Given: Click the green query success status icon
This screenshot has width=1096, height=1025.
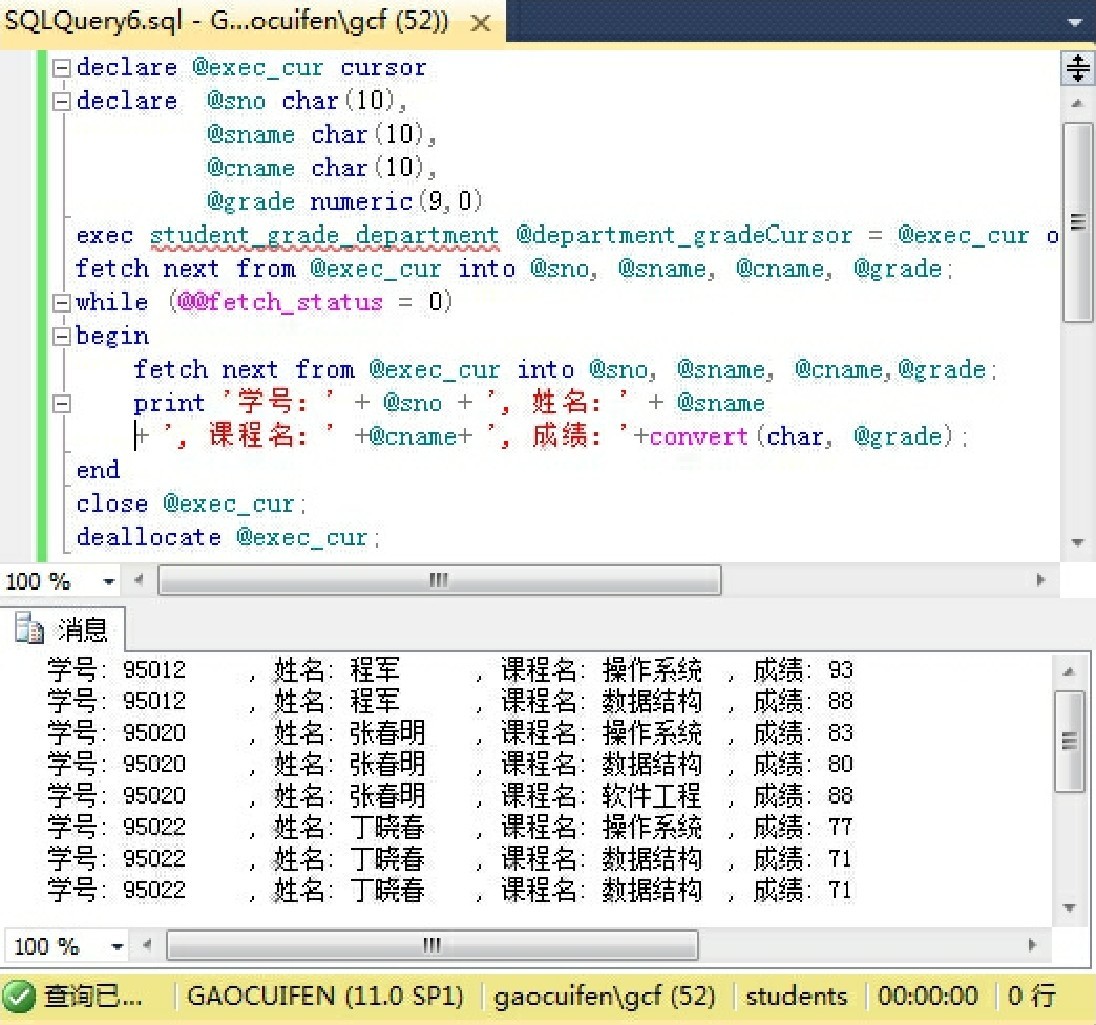Looking at the screenshot, I should pyautogui.click(x=19, y=996).
